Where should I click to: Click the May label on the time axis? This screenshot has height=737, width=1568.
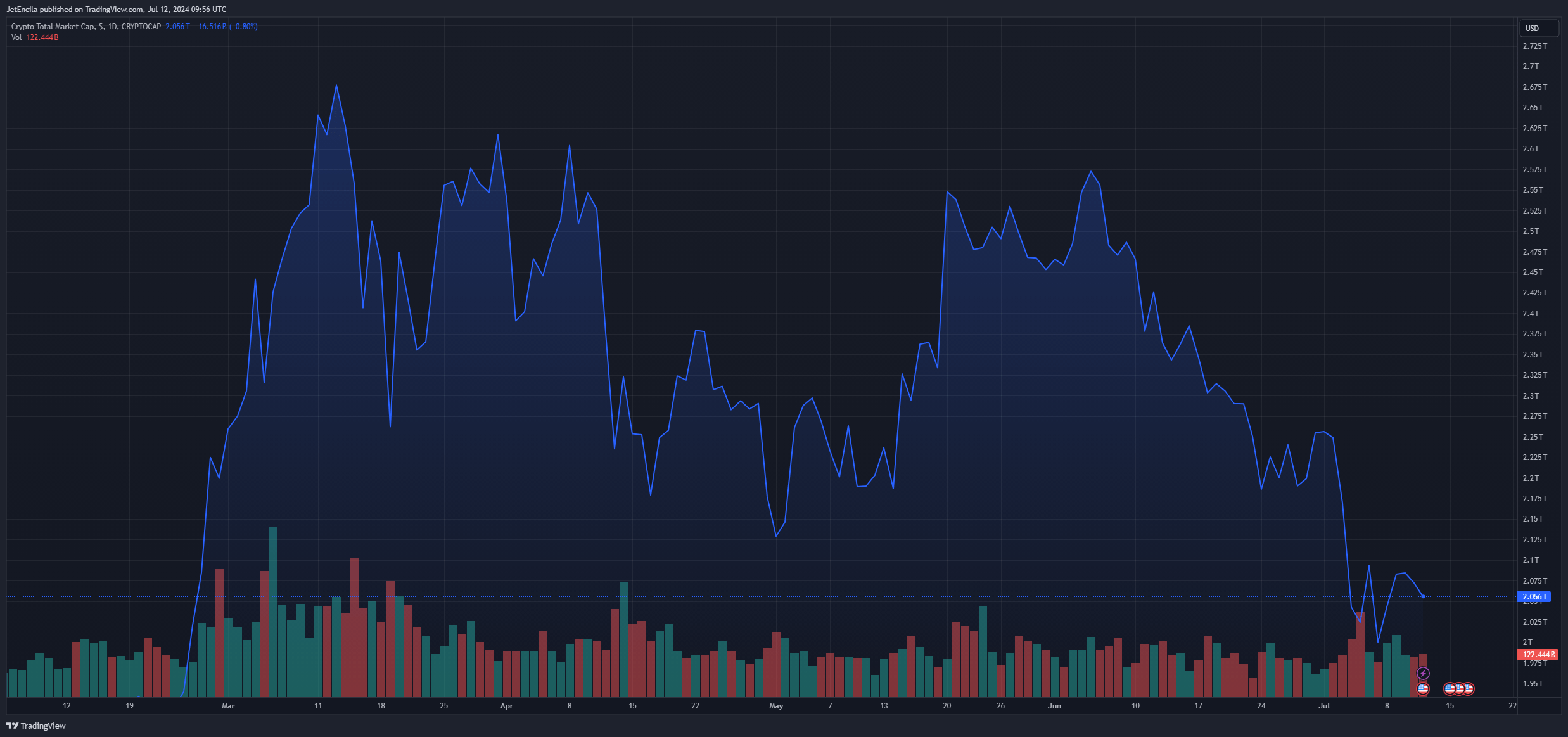[776, 706]
